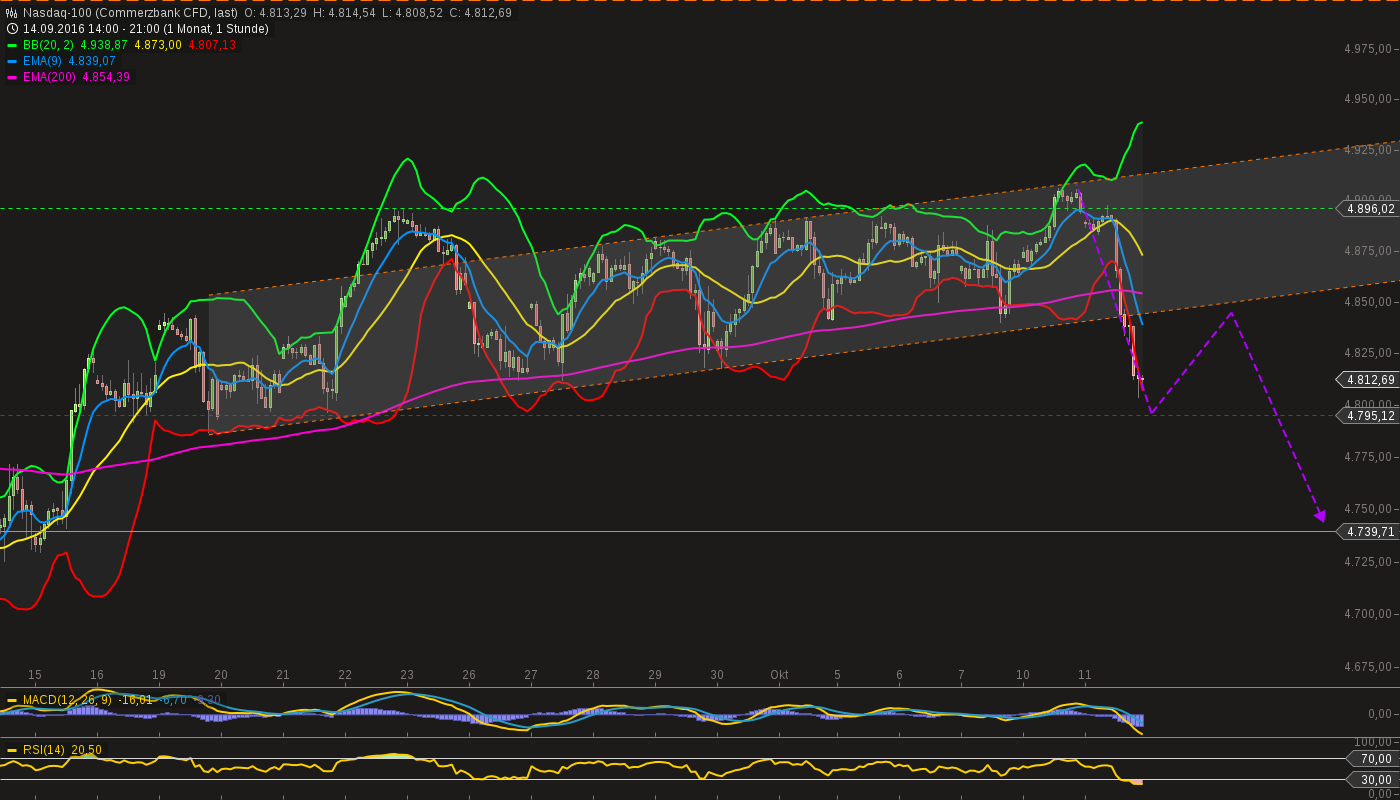Click the EMA(9) value 4.839,07
This screenshot has height=800, width=1400.
coord(92,61)
